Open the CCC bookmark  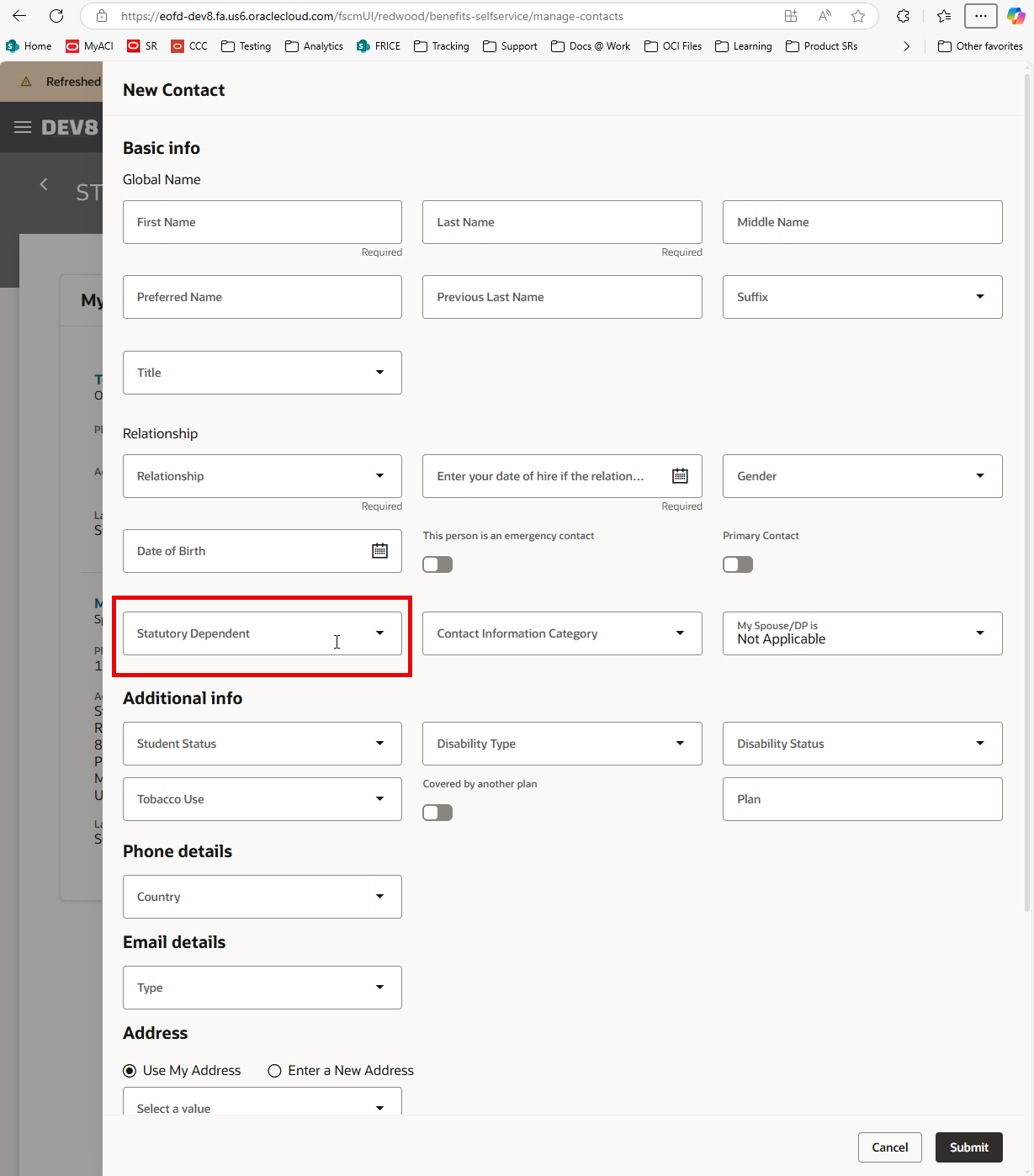189,46
